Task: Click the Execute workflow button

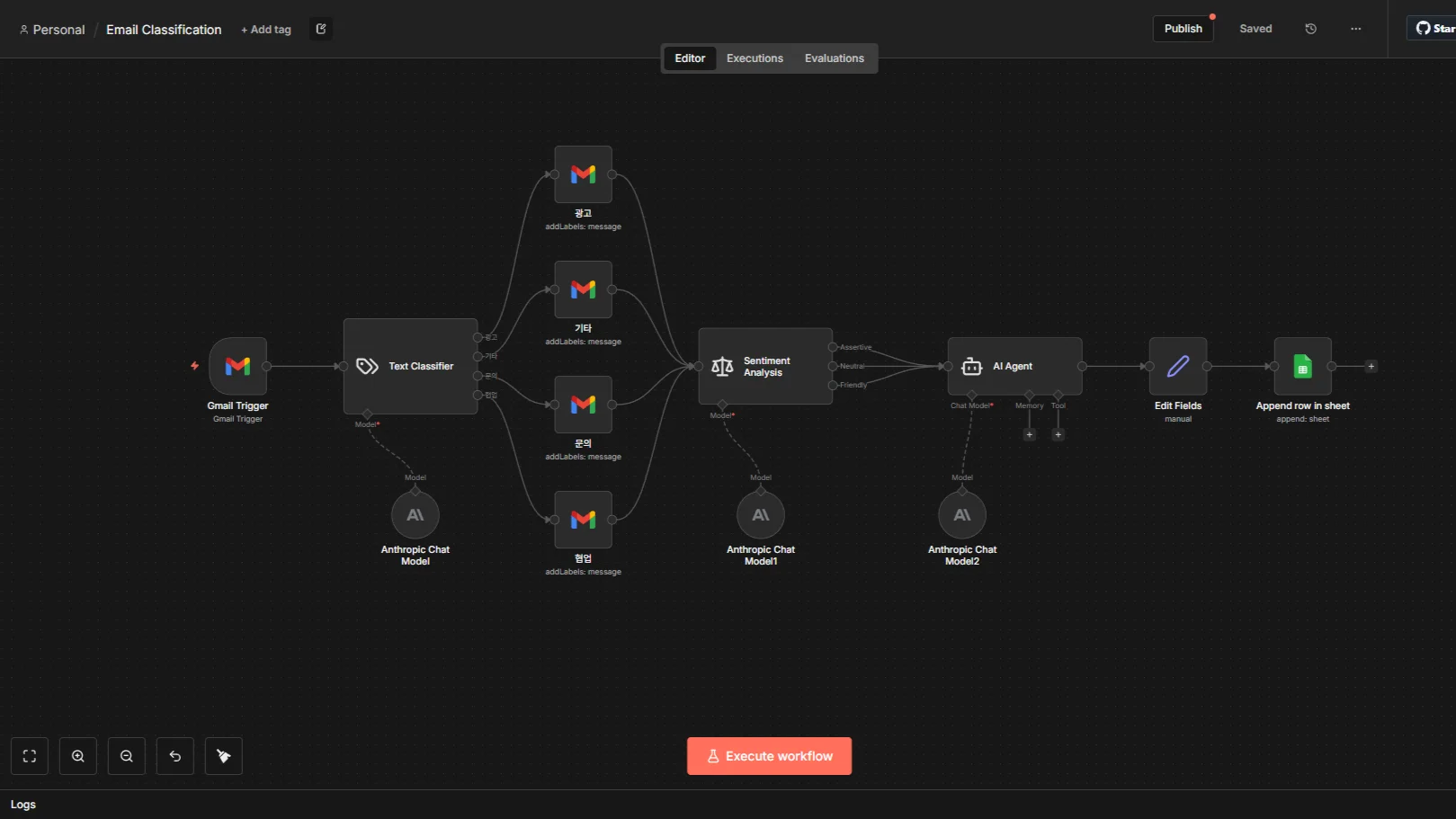Action: tap(770, 756)
